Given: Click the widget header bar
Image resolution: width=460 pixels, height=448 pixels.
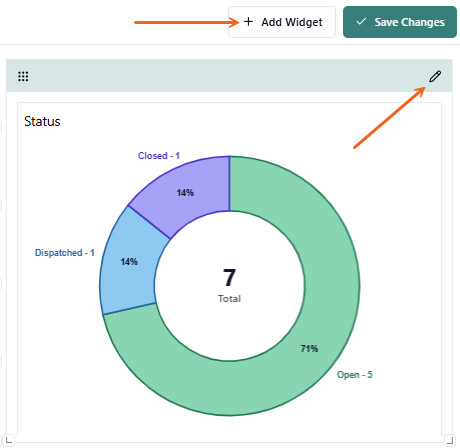Looking at the screenshot, I should click(229, 76).
